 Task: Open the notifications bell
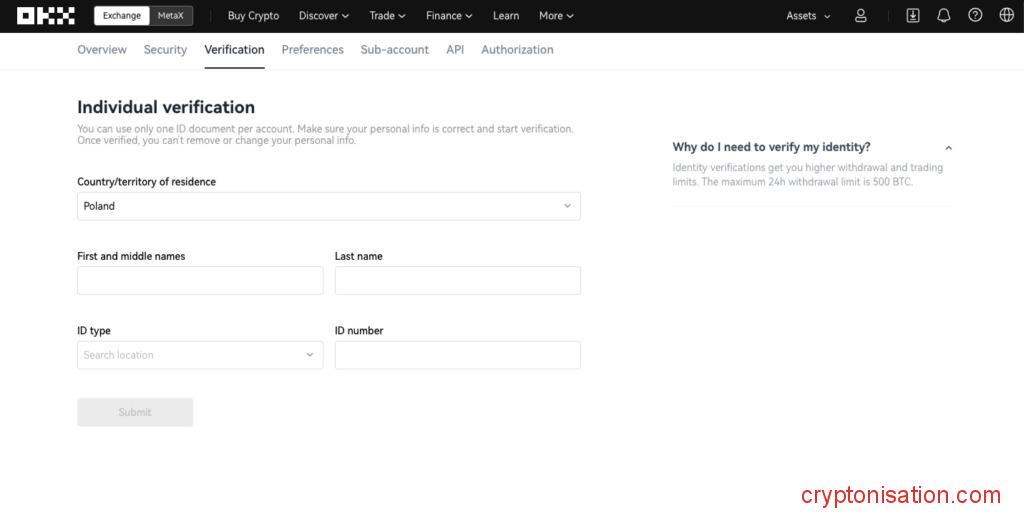click(x=943, y=16)
